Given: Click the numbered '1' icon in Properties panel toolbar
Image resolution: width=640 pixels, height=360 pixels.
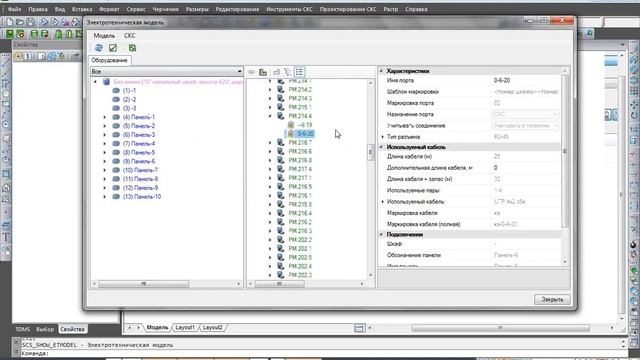Looking at the screenshot, I should tap(28, 56).
